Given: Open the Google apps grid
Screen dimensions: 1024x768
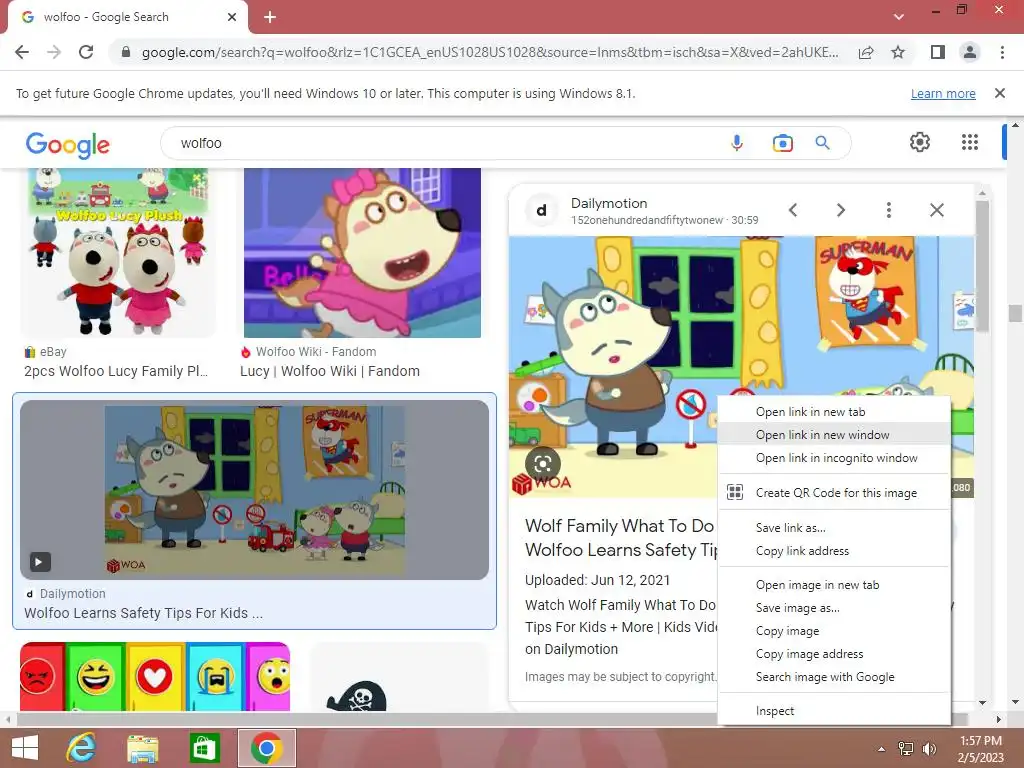Looking at the screenshot, I should point(970,142).
